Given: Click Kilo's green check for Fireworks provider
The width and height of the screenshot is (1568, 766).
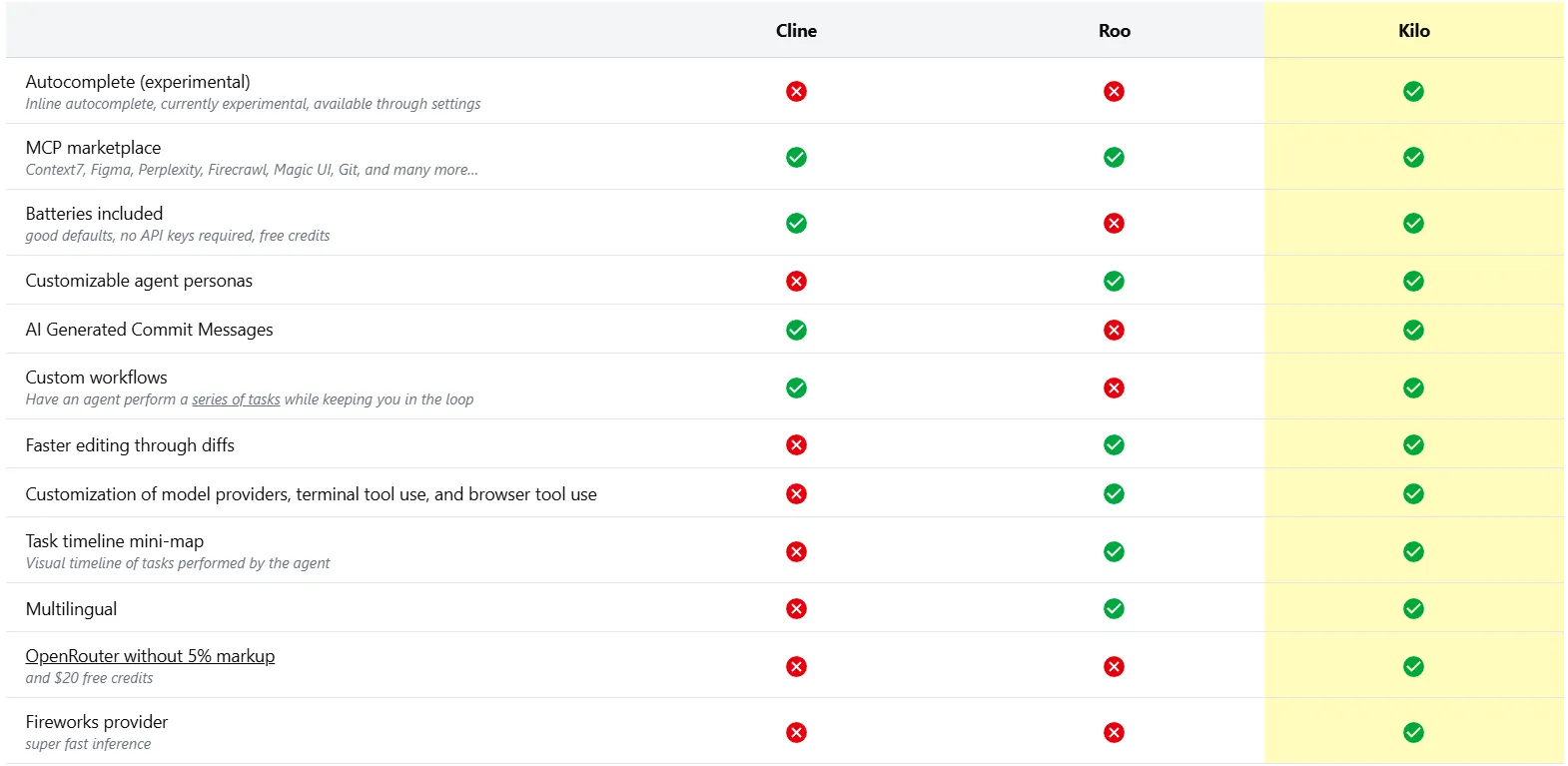Looking at the screenshot, I should [x=1413, y=732].
